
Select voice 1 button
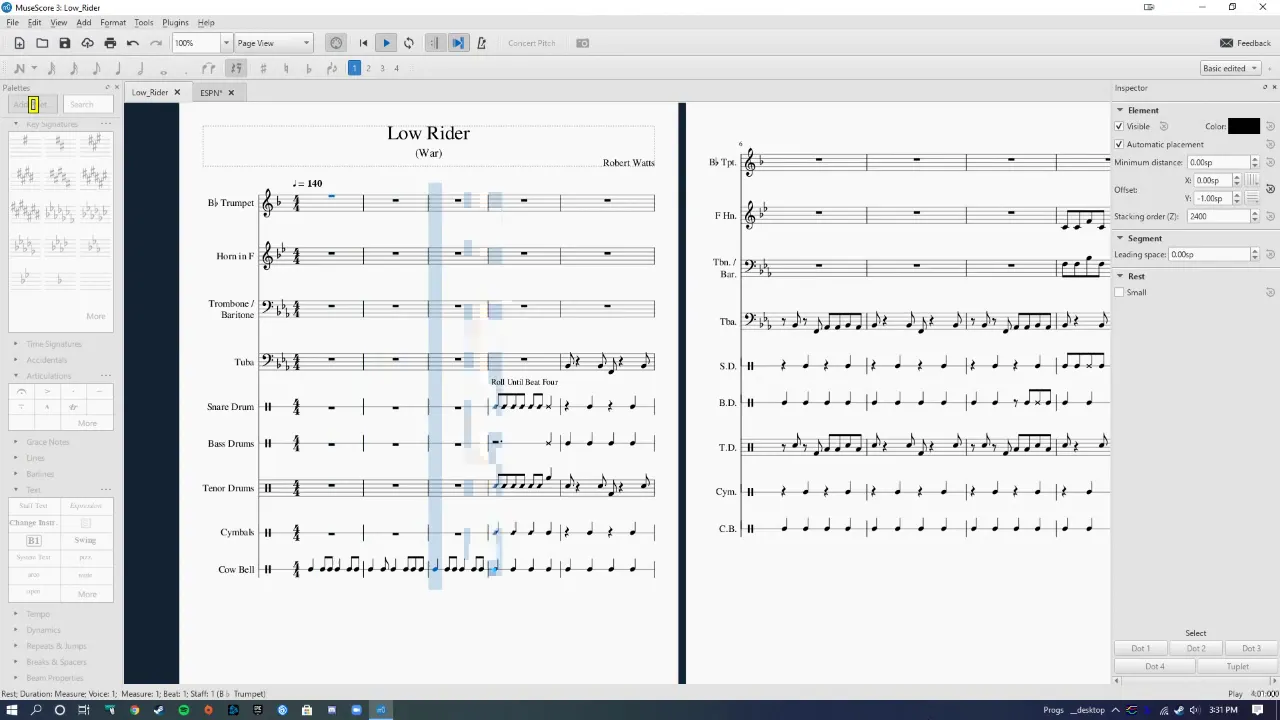[x=354, y=68]
